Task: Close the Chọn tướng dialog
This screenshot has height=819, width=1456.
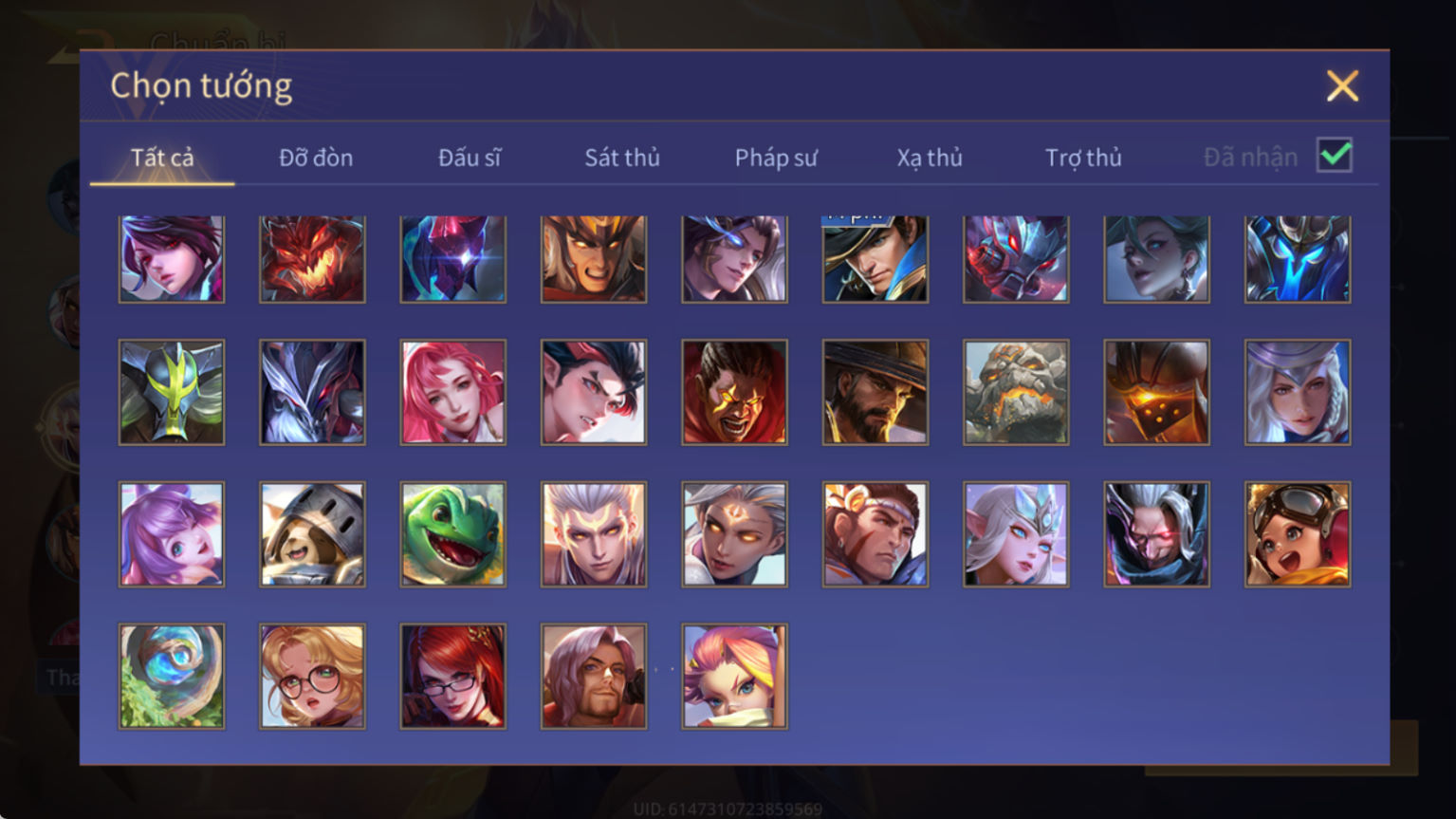Action: (x=1342, y=86)
